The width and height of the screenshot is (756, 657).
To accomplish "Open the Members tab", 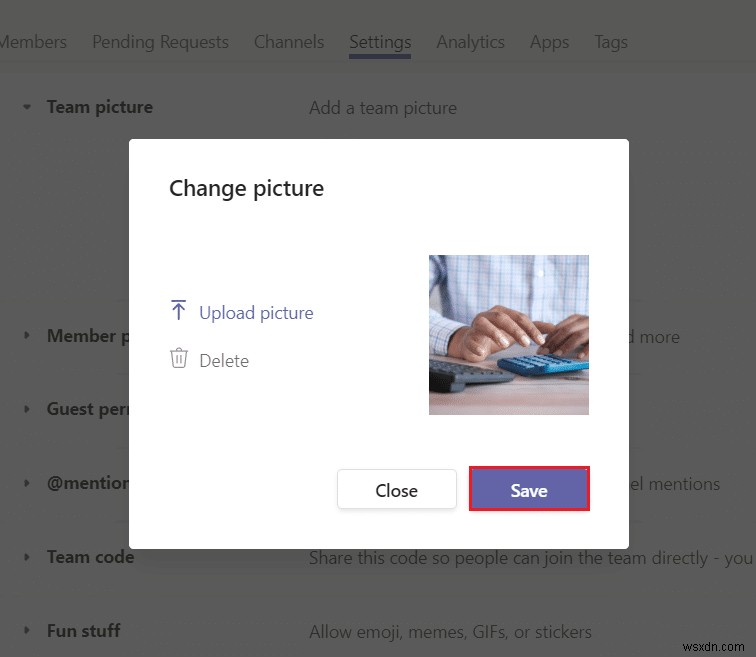I will [34, 42].
